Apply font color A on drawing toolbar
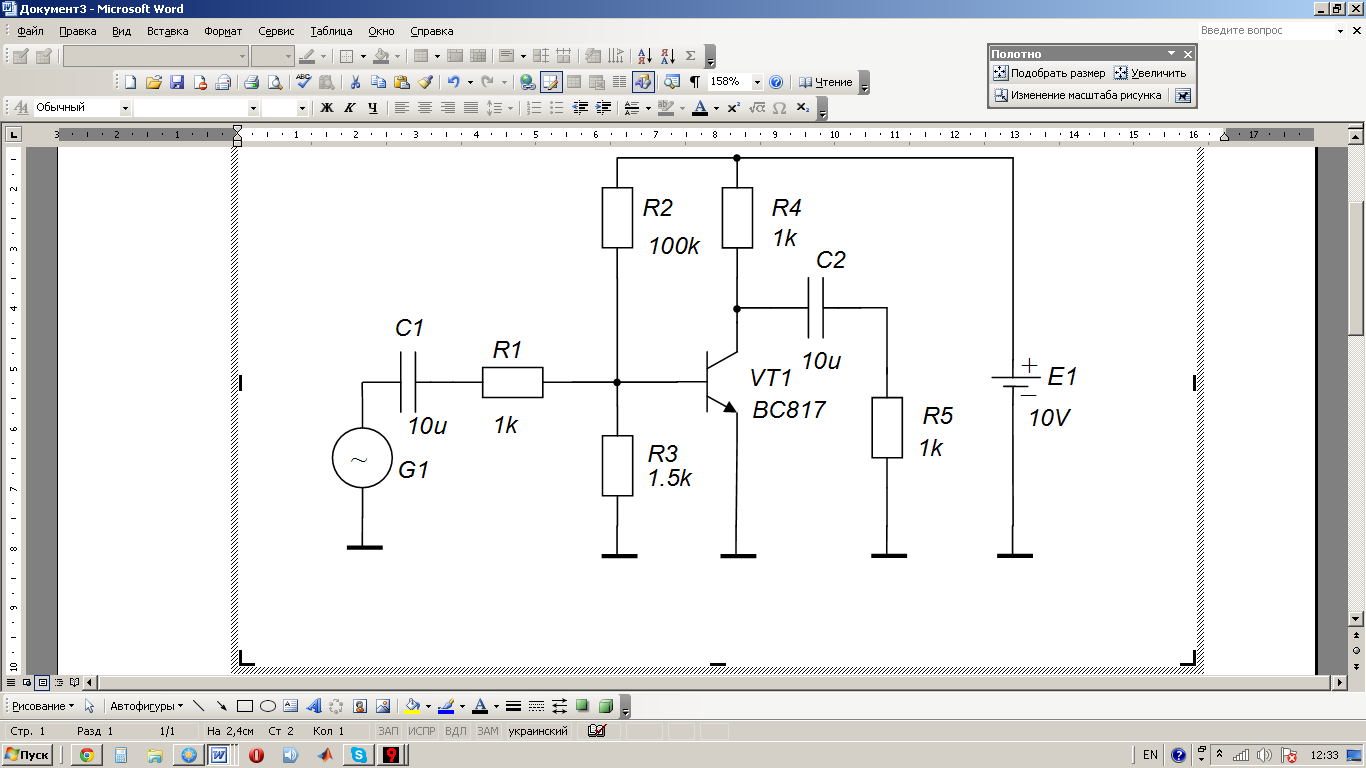1366x768 pixels. pyautogui.click(x=480, y=706)
